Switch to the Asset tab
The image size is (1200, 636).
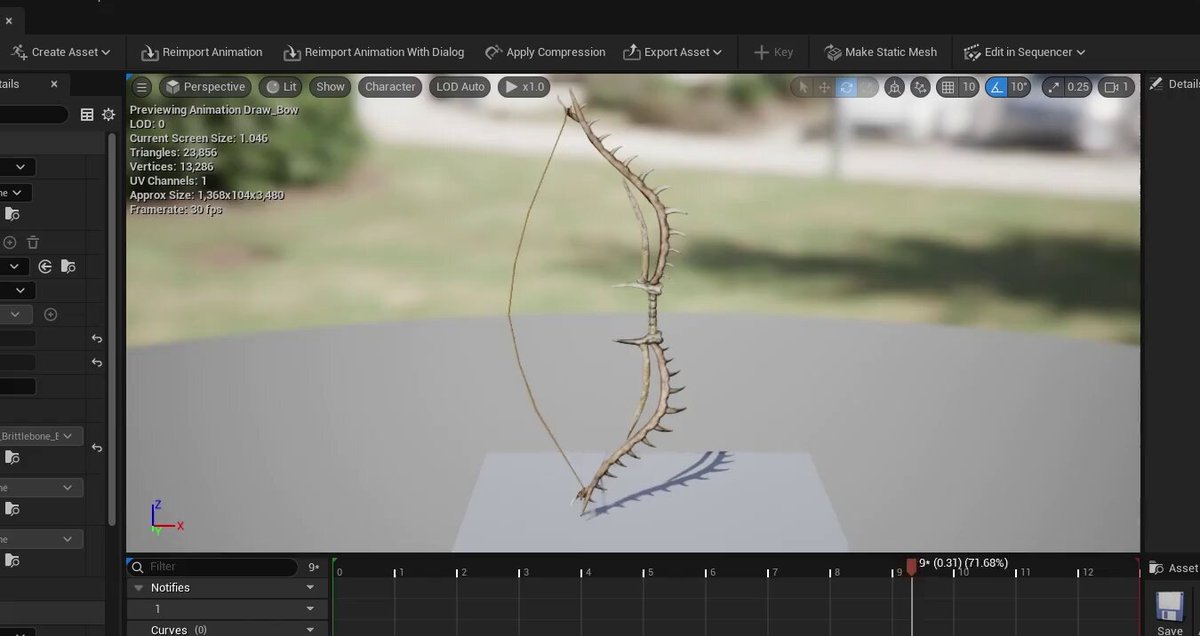[x=1174, y=568]
